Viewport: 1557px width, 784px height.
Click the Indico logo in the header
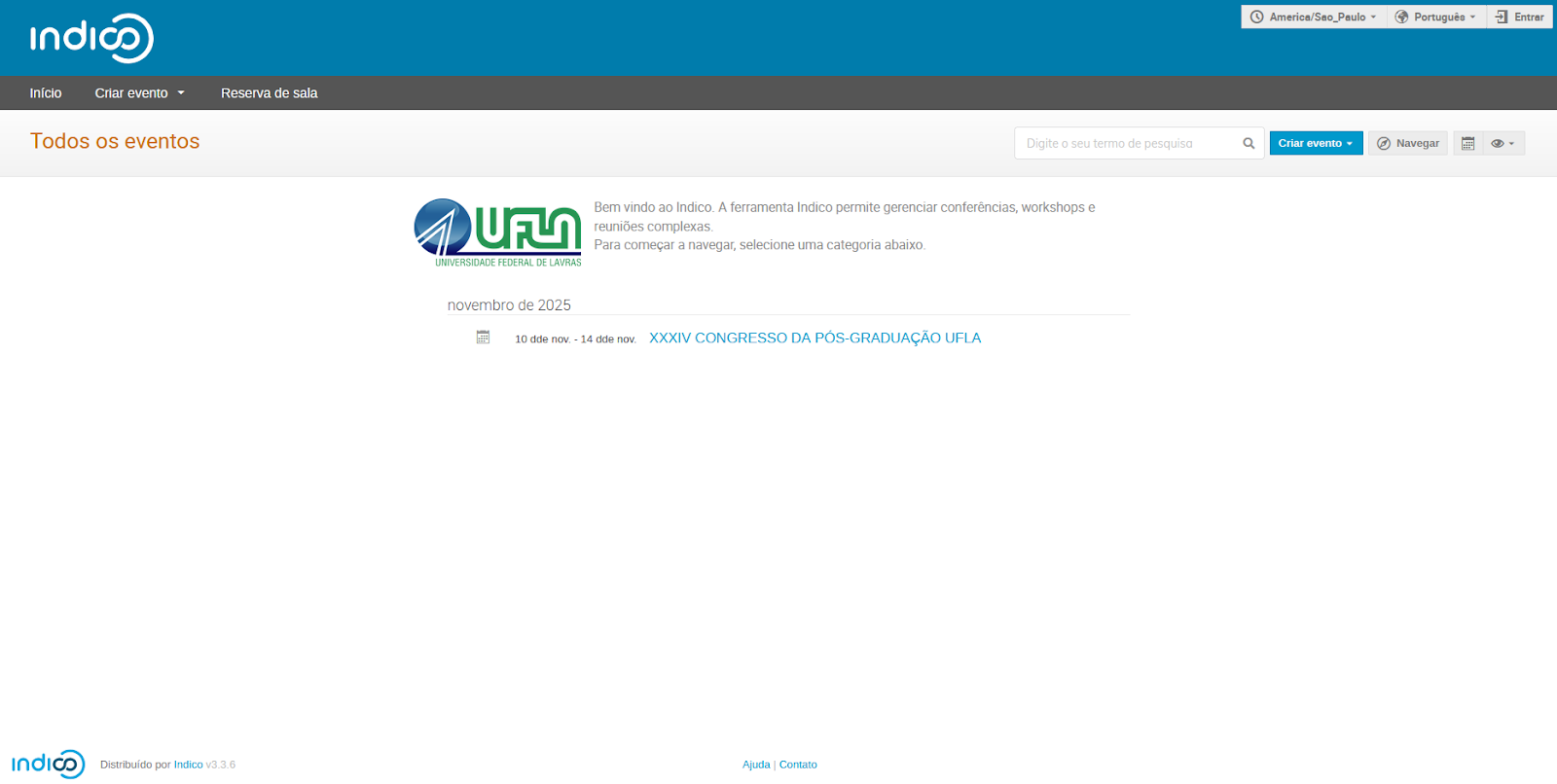tap(91, 39)
